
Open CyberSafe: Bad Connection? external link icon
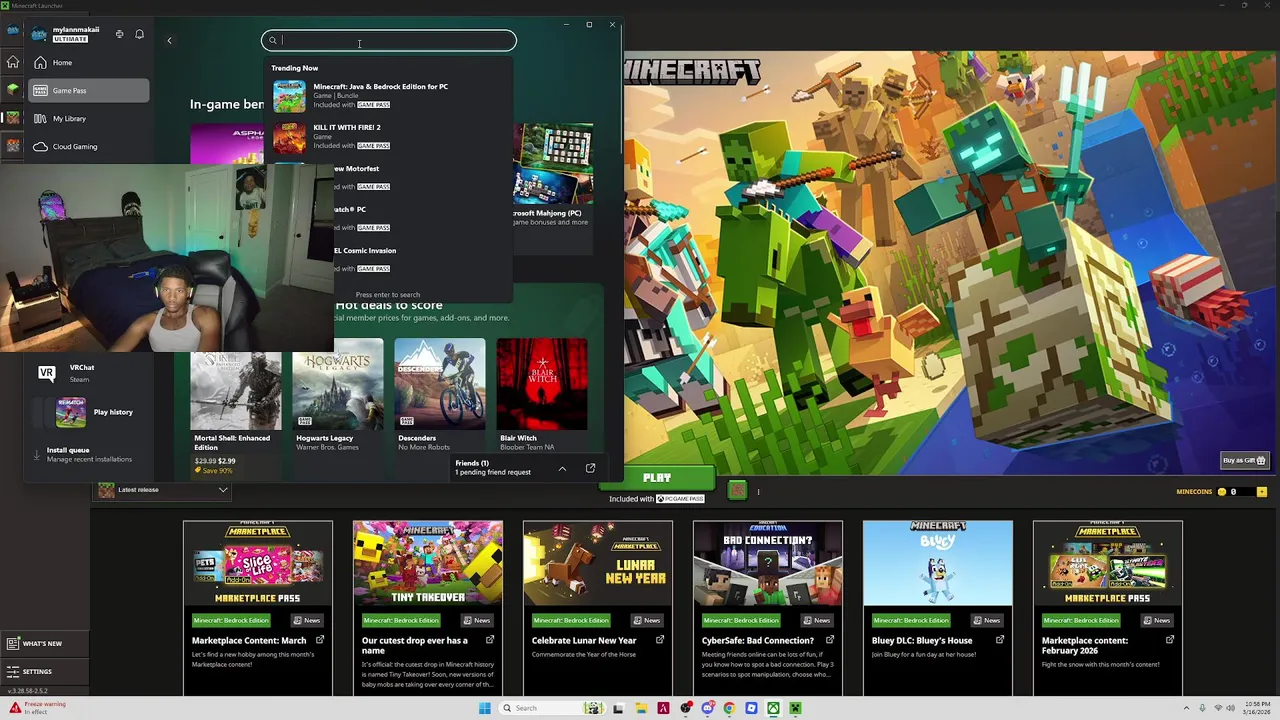pos(830,640)
